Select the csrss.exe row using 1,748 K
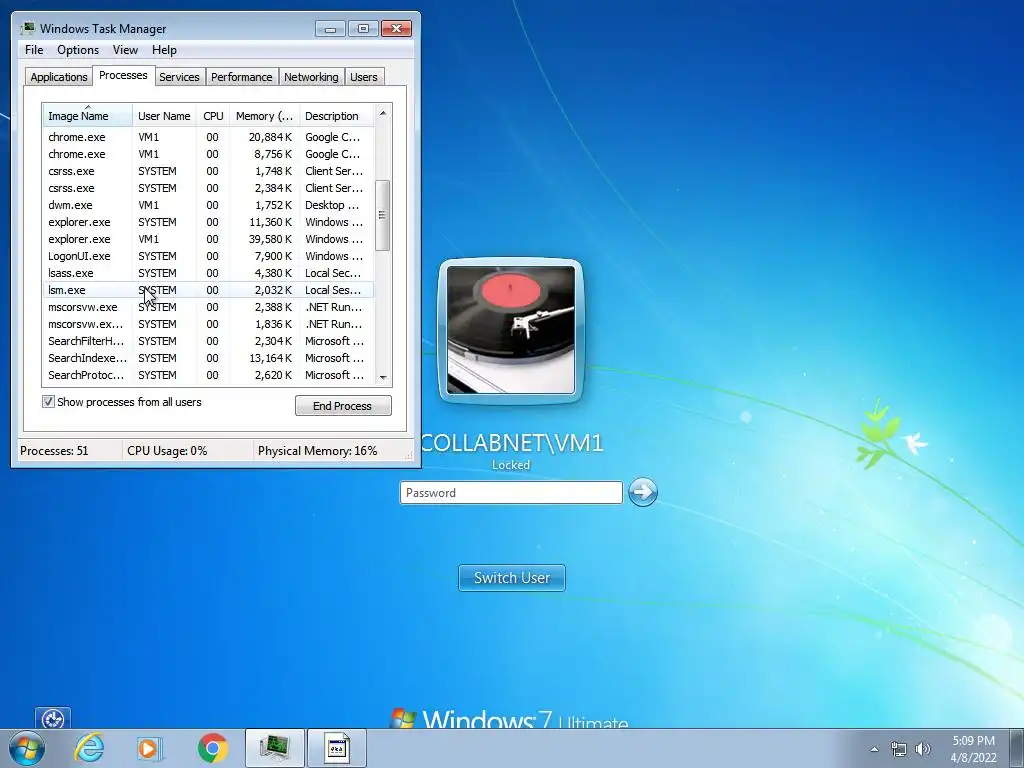The width and height of the screenshot is (1024, 768). pos(208,171)
